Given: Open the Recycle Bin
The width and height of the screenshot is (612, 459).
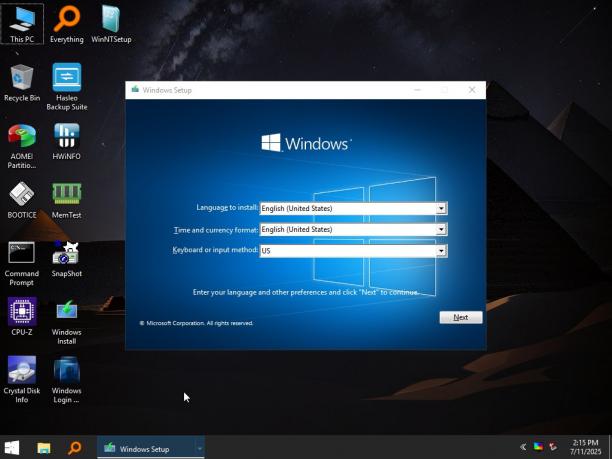Looking at the screenshot, I should tap(22, 83).
